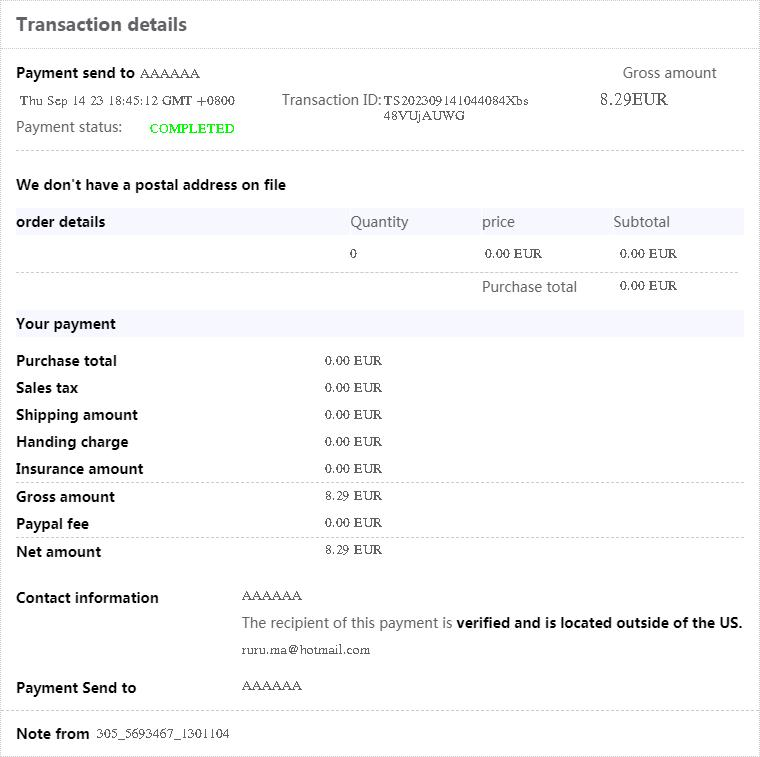Click the note reference 305_5693467_1301104
Image resolution: width=760 pixels, height=757 pixels.
(162, 734)
